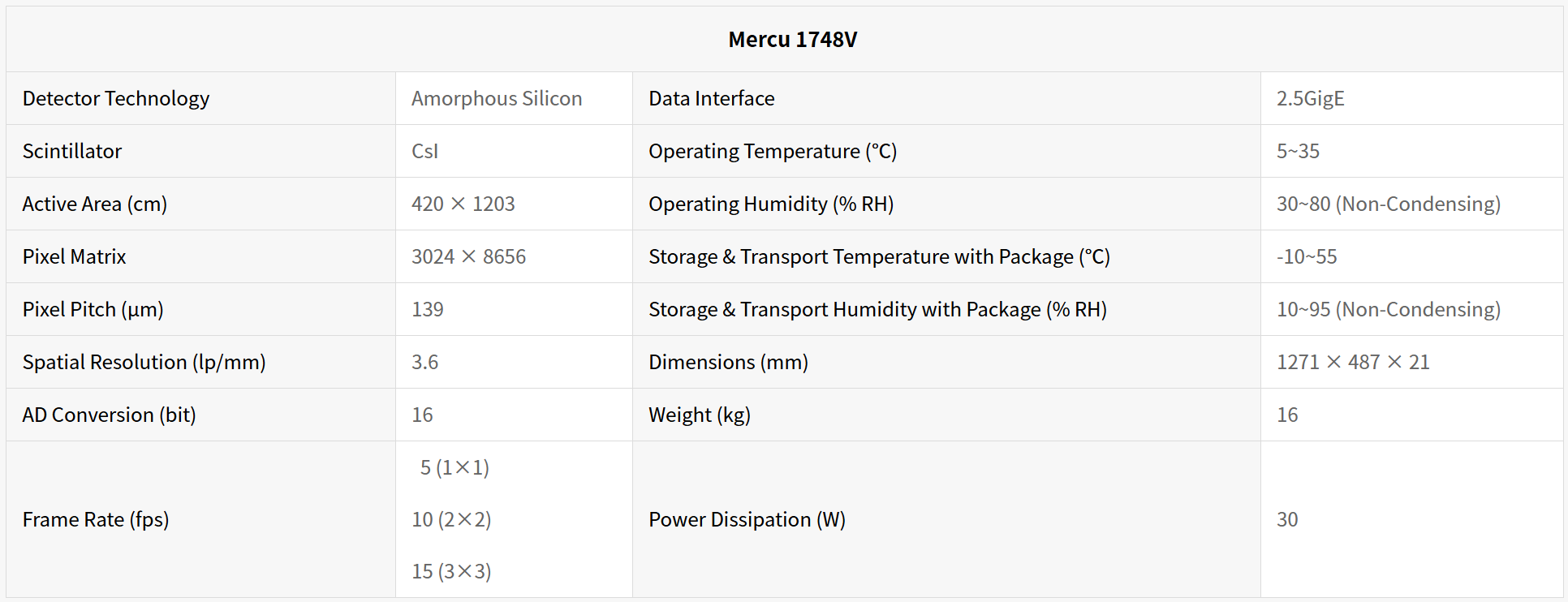Click the Dimensions value 1271 × 487 × 21
1568x602 pixels.
click(1353, 363)
